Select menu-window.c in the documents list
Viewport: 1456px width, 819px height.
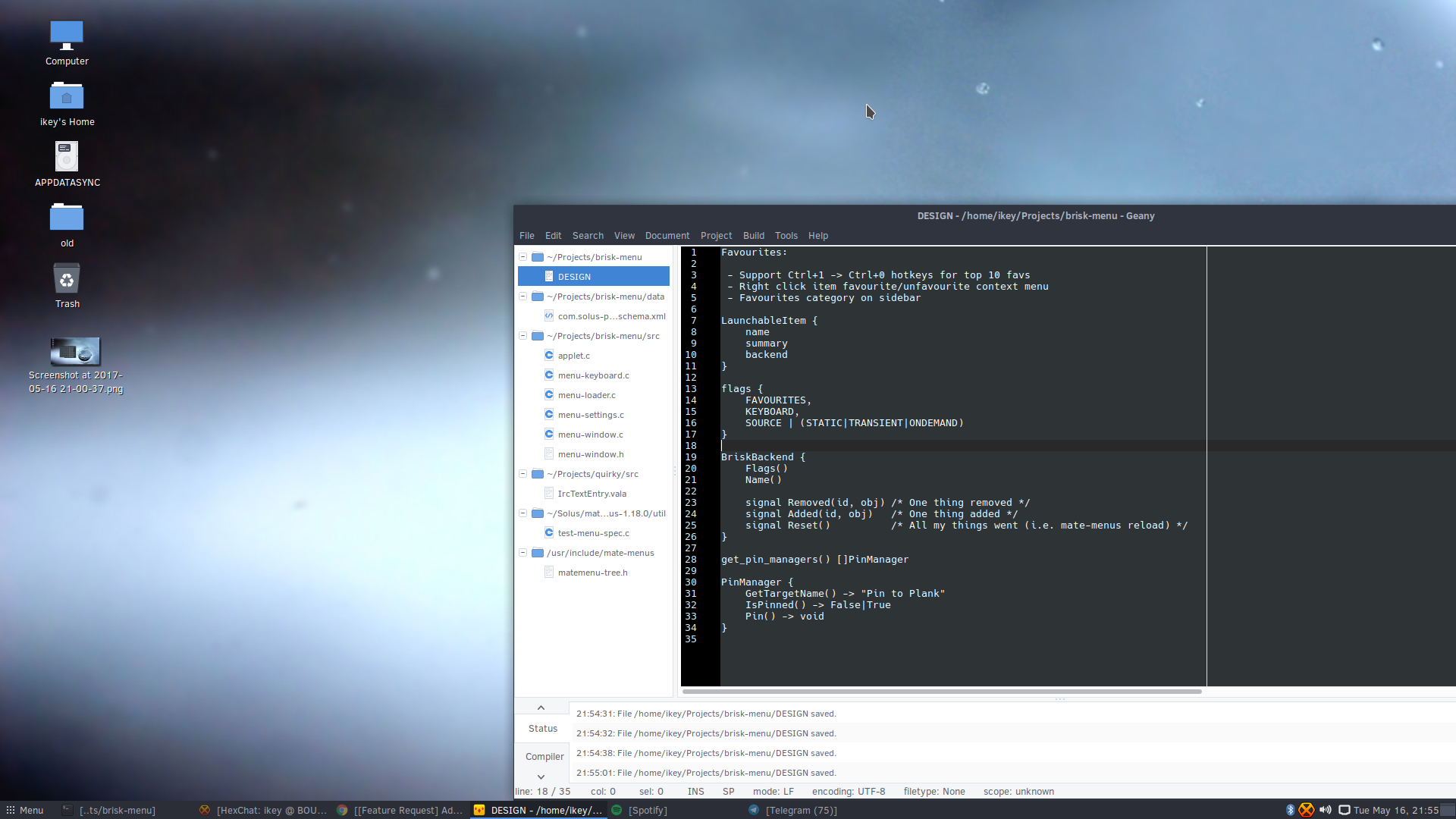pos(593,435)
